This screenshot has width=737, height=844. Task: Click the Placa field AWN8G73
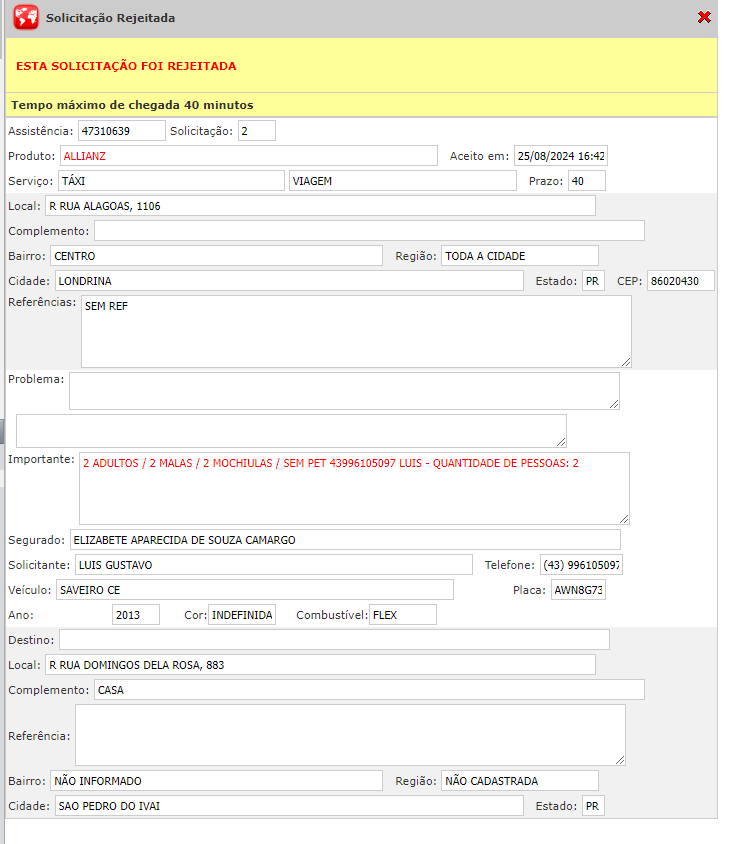578,590
